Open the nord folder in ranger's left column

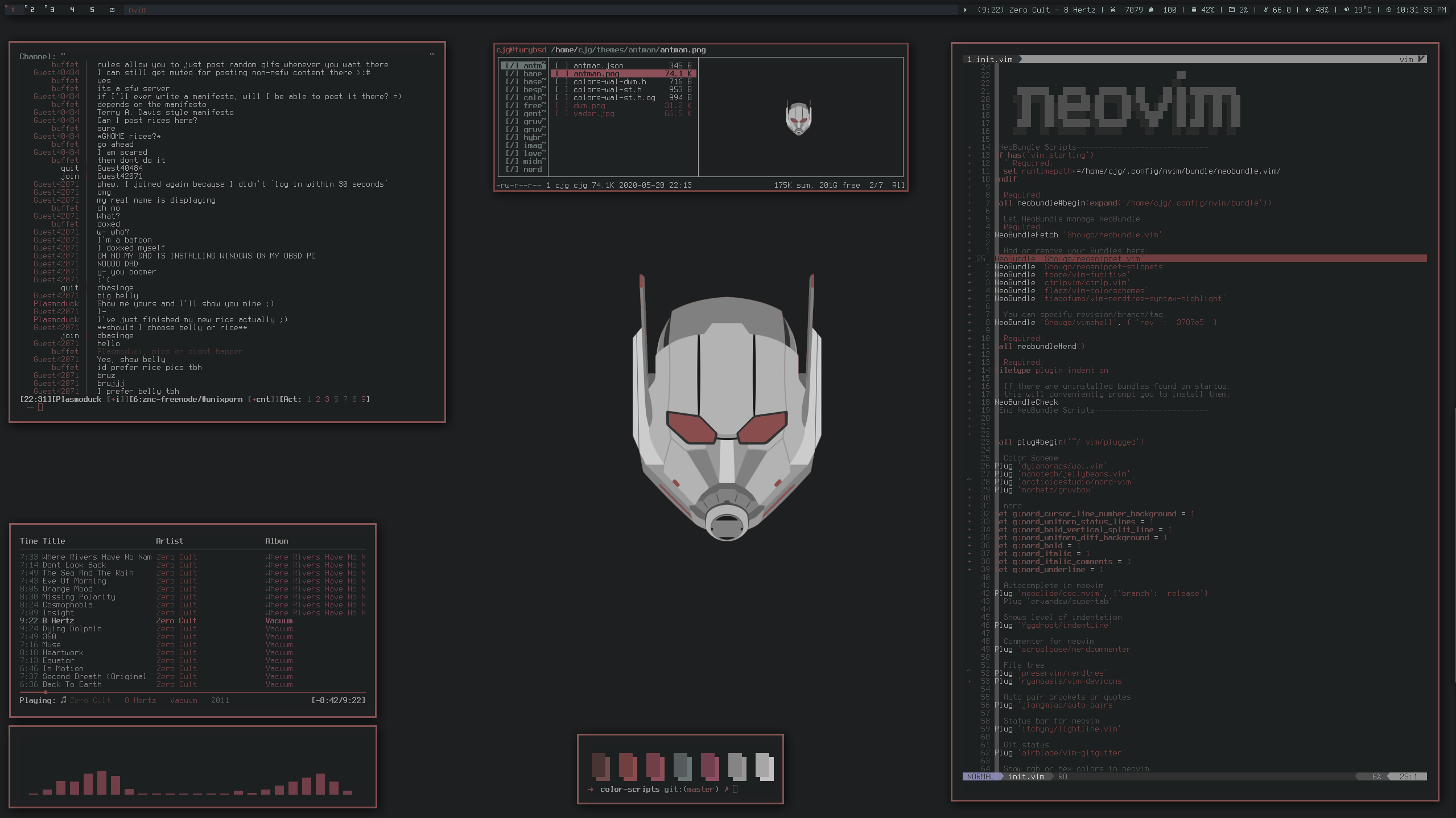(533, 169)
